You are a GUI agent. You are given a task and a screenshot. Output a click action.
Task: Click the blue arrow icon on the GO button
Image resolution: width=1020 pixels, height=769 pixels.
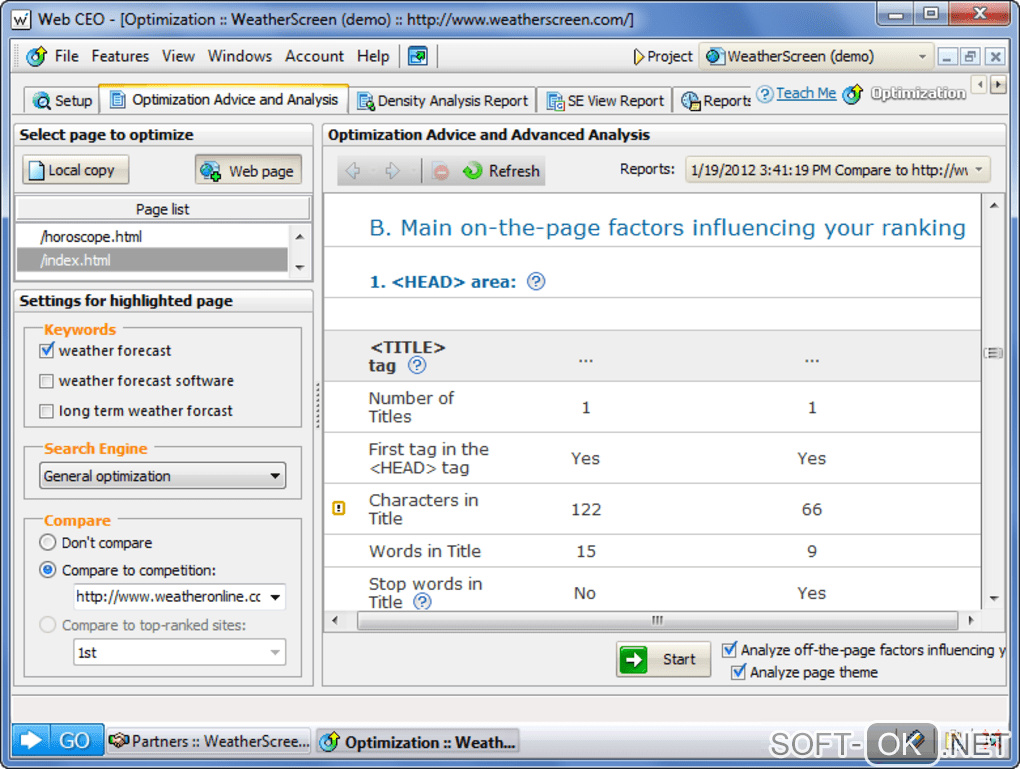tap(31, 740)
